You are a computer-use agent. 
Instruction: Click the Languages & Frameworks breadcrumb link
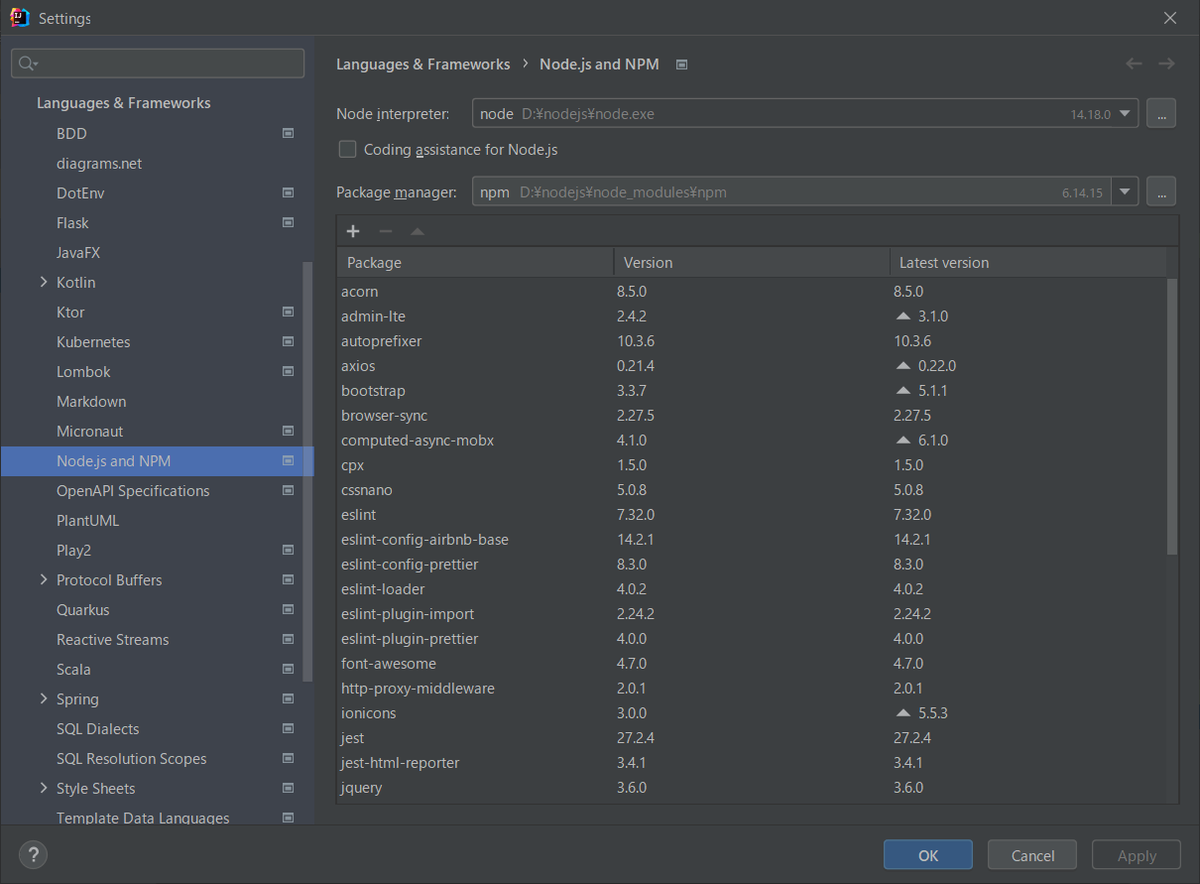click(423, 64)
